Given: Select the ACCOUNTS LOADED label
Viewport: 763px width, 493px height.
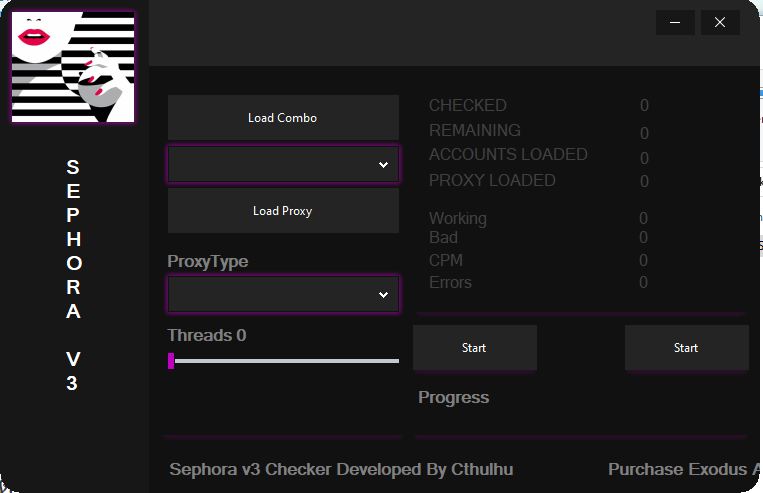Looking at the screenshot, I should [x=508, y=154].
